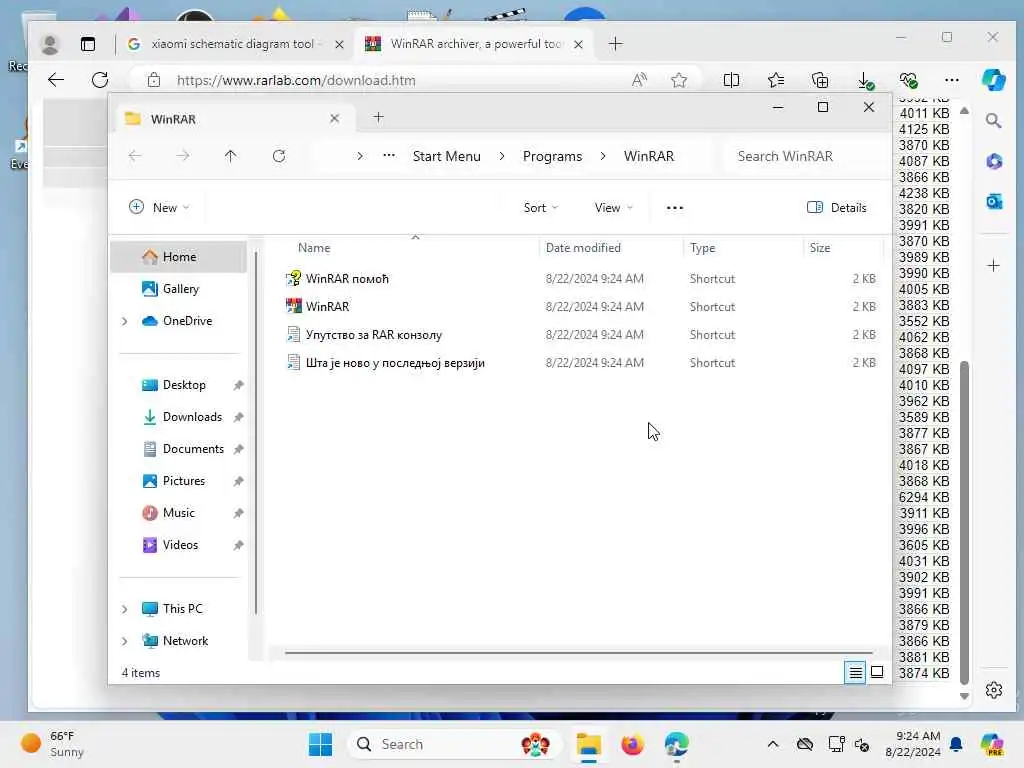This screenshot has height=768, width=1024.
Task: Click Edge sidebar search icon
Action: pos(993,121)
